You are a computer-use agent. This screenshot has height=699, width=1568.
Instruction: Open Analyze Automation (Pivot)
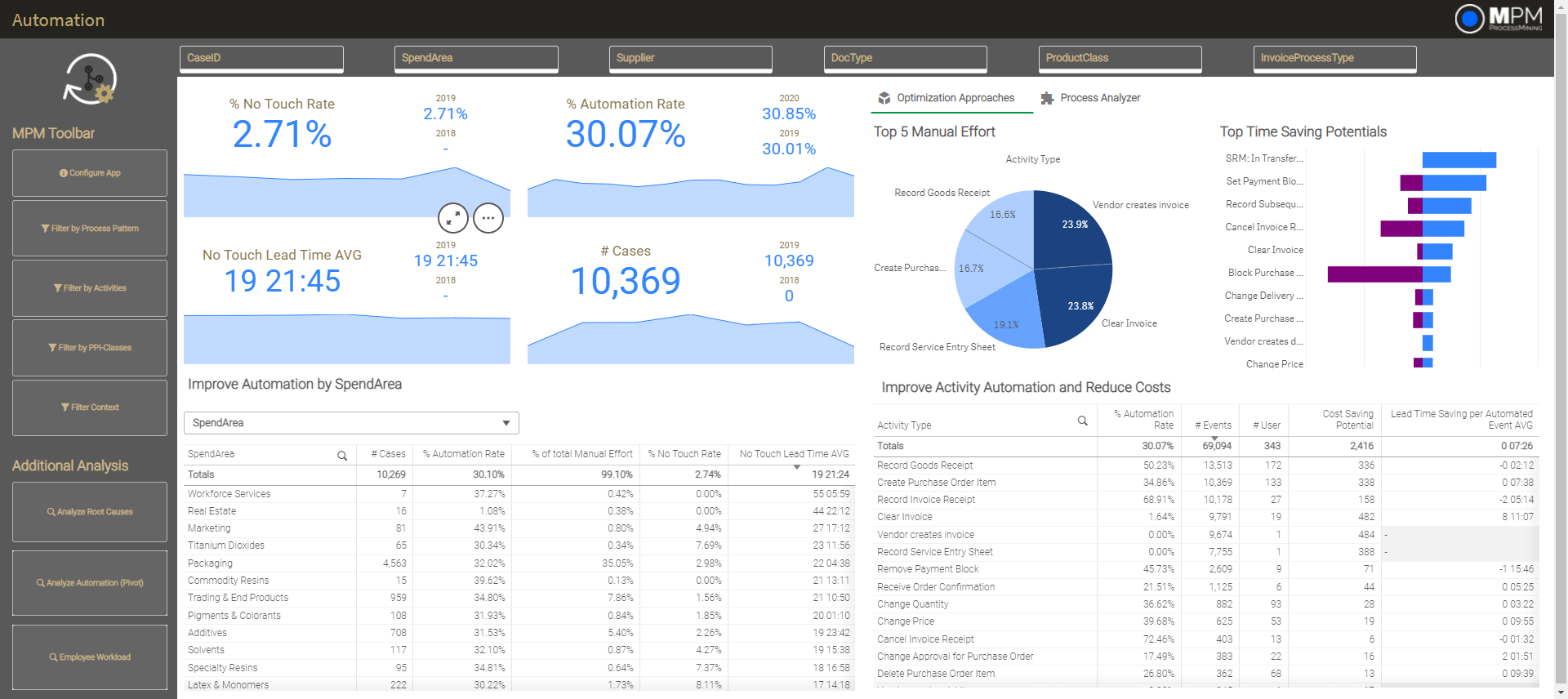(x=90, y=583)
